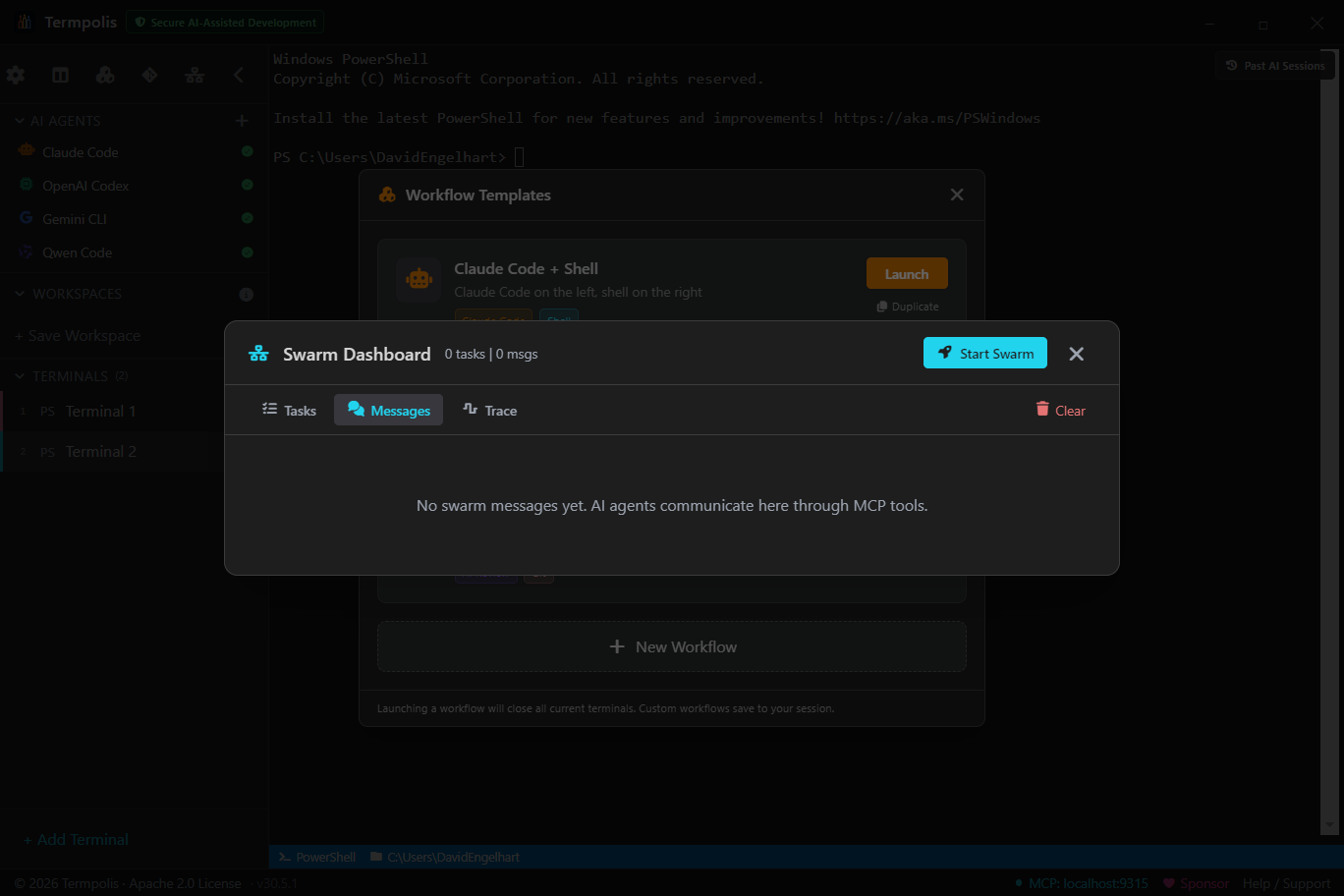Open the Trace tab

(x=489, y=411)
